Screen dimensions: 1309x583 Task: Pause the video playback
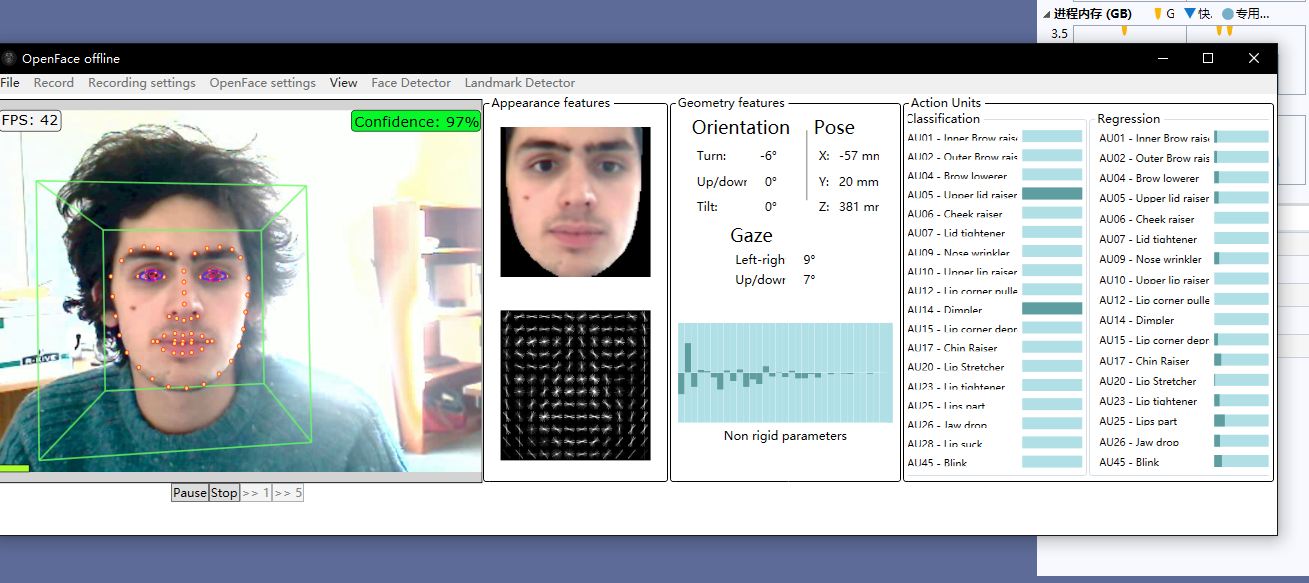189,492
